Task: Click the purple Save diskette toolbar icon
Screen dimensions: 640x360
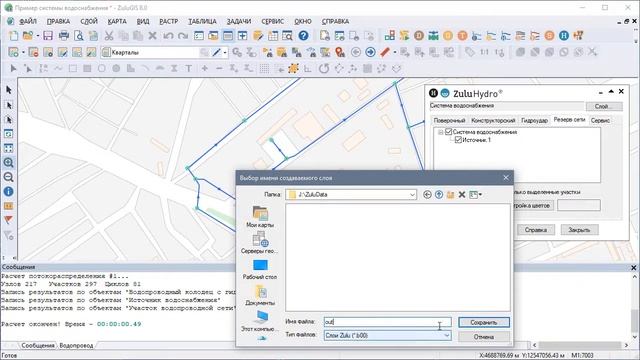Action: (48, 36)
